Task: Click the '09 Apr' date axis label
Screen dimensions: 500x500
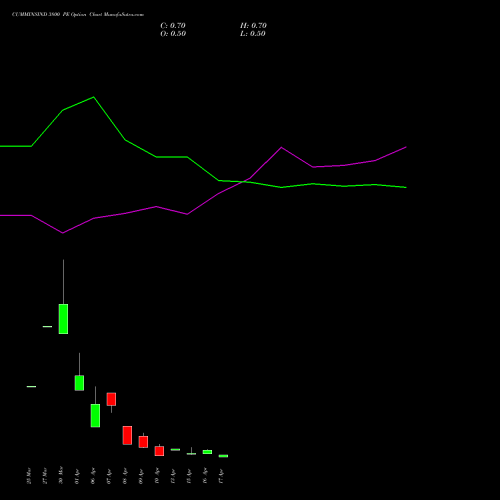Action: tap(141, 476)
